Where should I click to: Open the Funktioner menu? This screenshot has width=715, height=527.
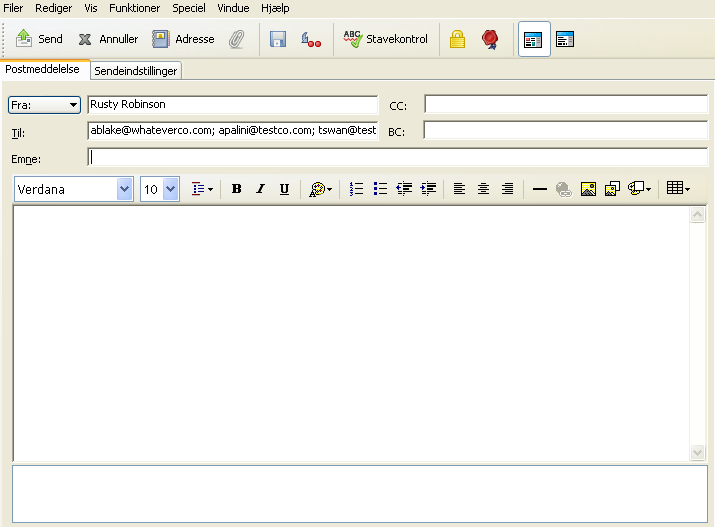[x=135, y=8]
